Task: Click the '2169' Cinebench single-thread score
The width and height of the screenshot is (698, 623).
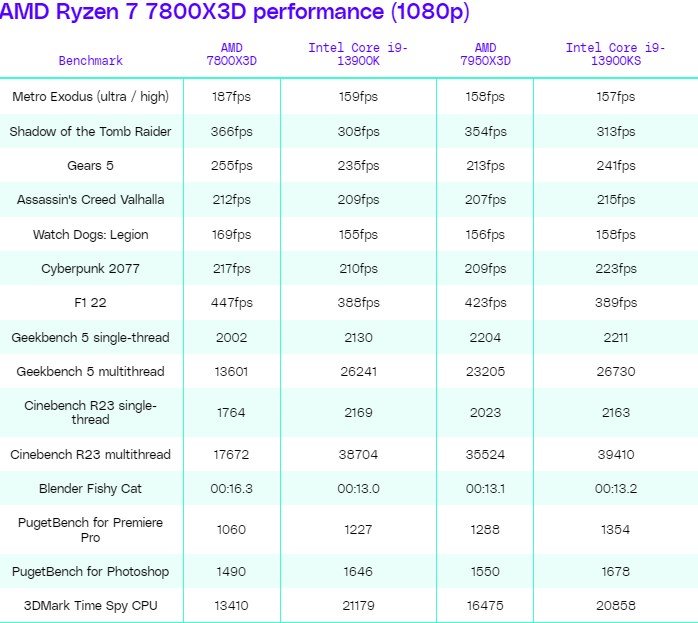Action: [358, 413]
